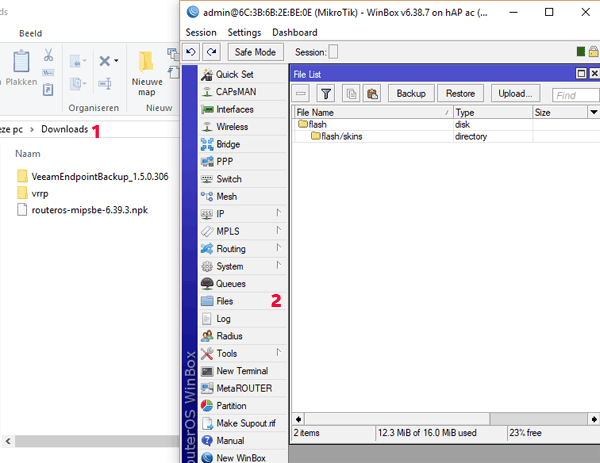
Task: Maximize the File List panel
Action: pos(581,73)
